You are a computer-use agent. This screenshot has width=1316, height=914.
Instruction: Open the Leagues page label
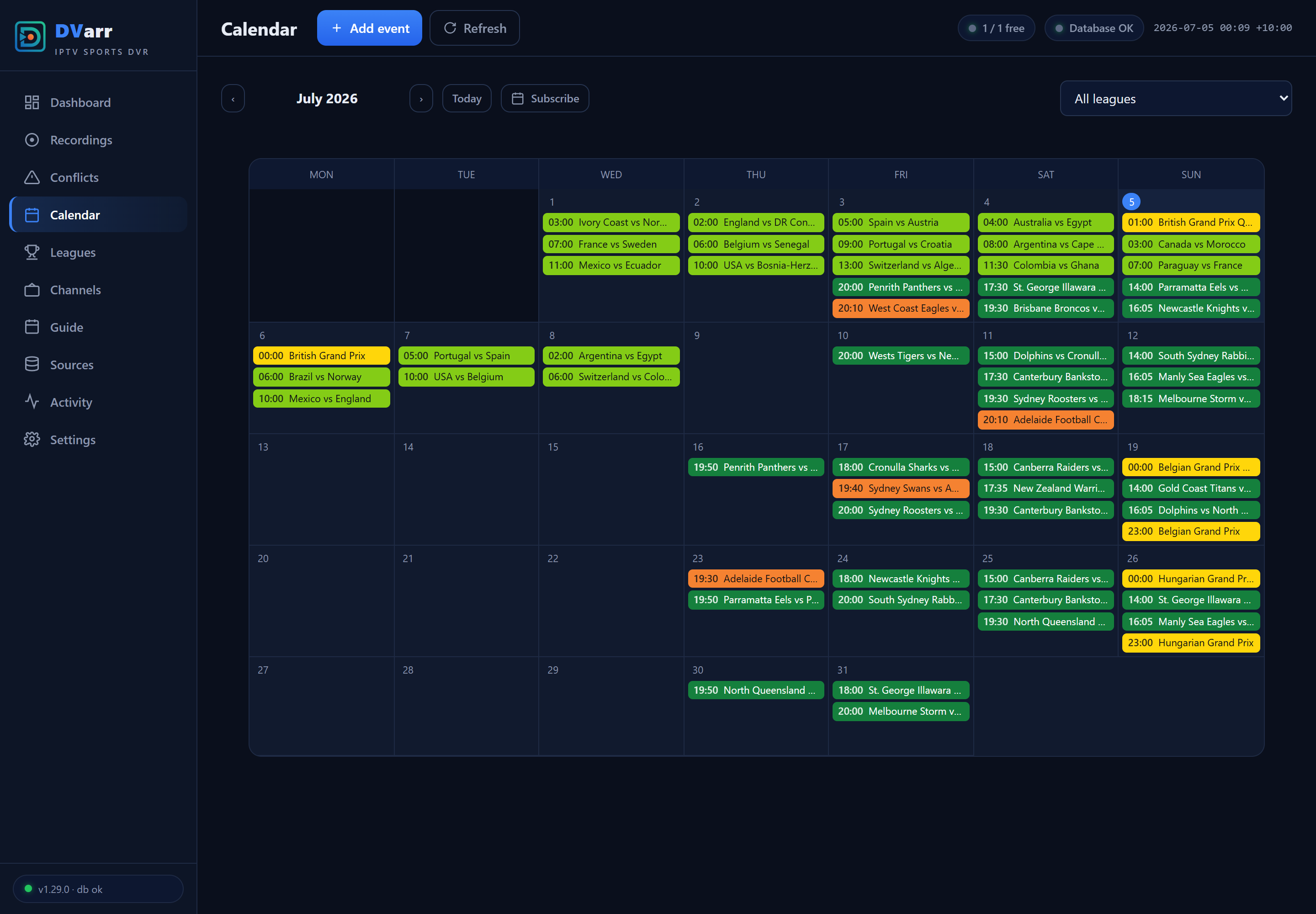point(73,253)
